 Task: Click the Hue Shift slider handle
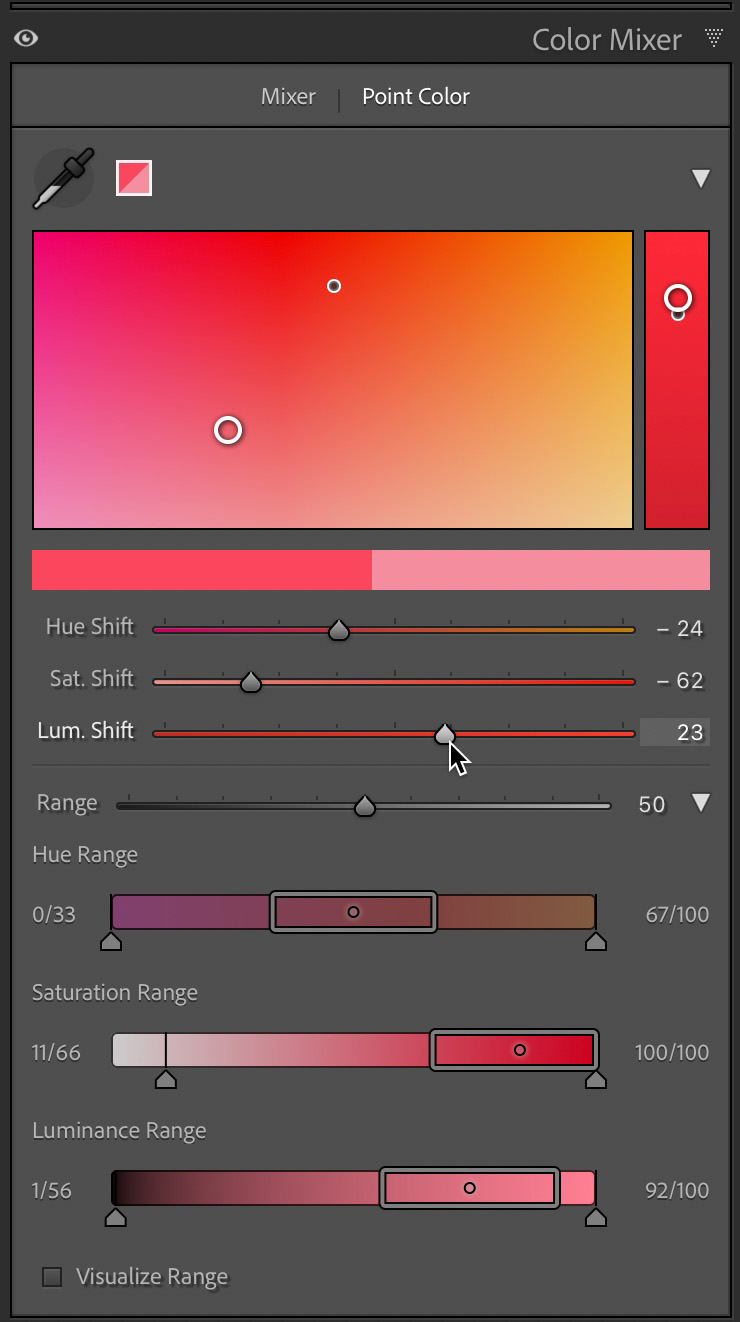point(338,629)
